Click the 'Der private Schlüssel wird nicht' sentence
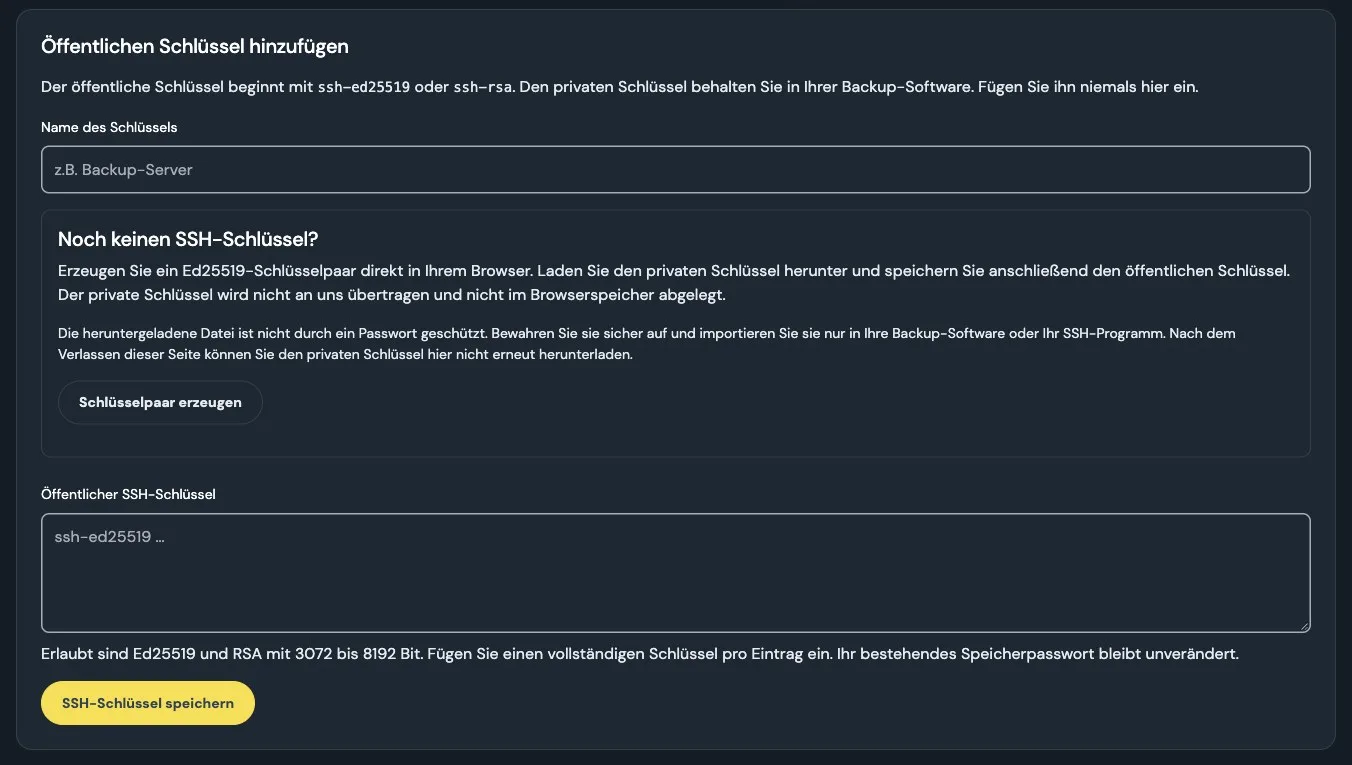The width and height of the screenshot is (1352, 765). tap(391, 296)
